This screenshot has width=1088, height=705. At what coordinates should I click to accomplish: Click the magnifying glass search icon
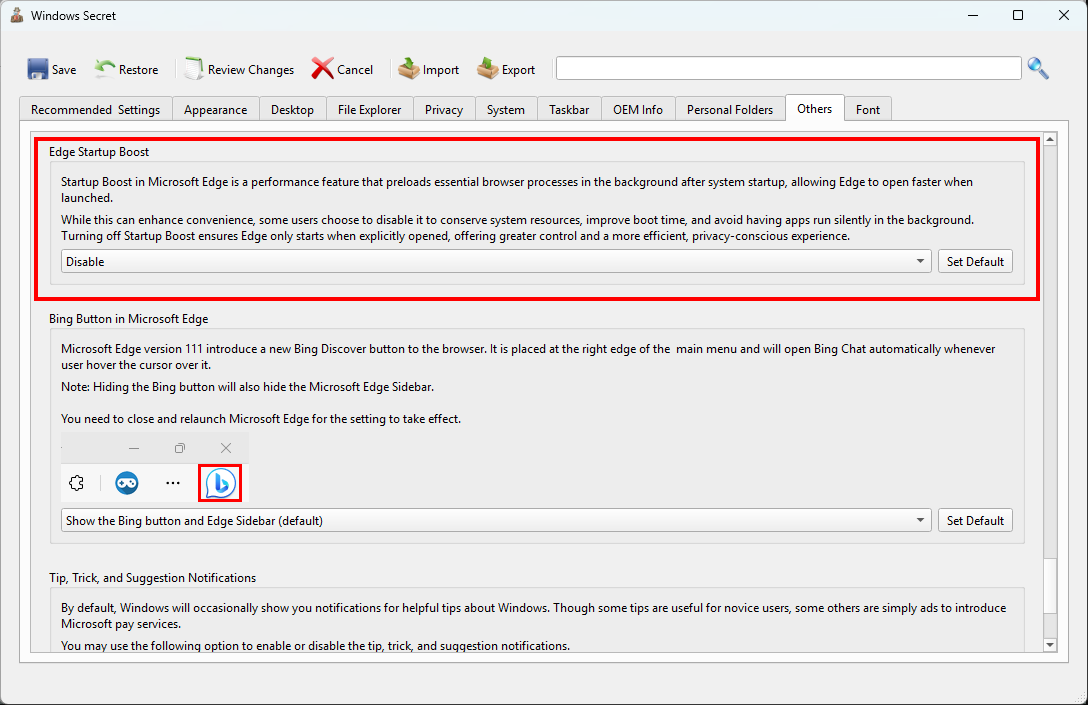point(1038,68)
